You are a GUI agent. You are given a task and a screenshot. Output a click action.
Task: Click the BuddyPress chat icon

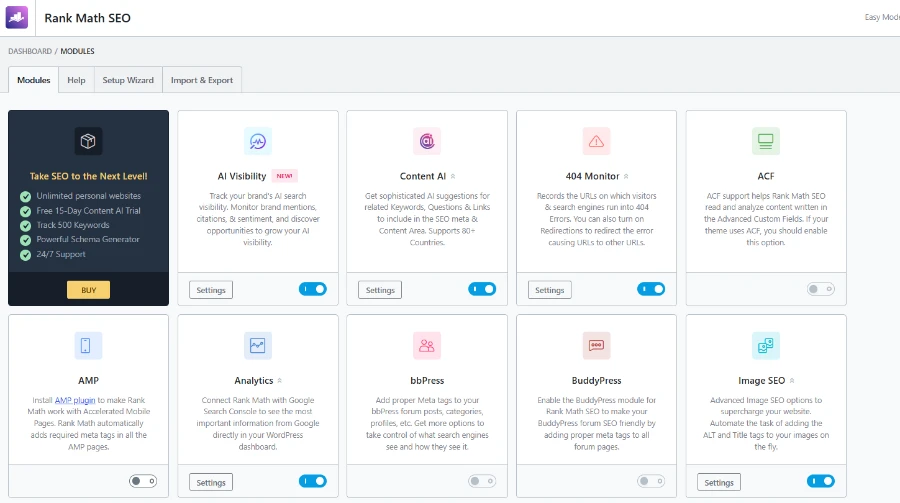pos(596,346)
